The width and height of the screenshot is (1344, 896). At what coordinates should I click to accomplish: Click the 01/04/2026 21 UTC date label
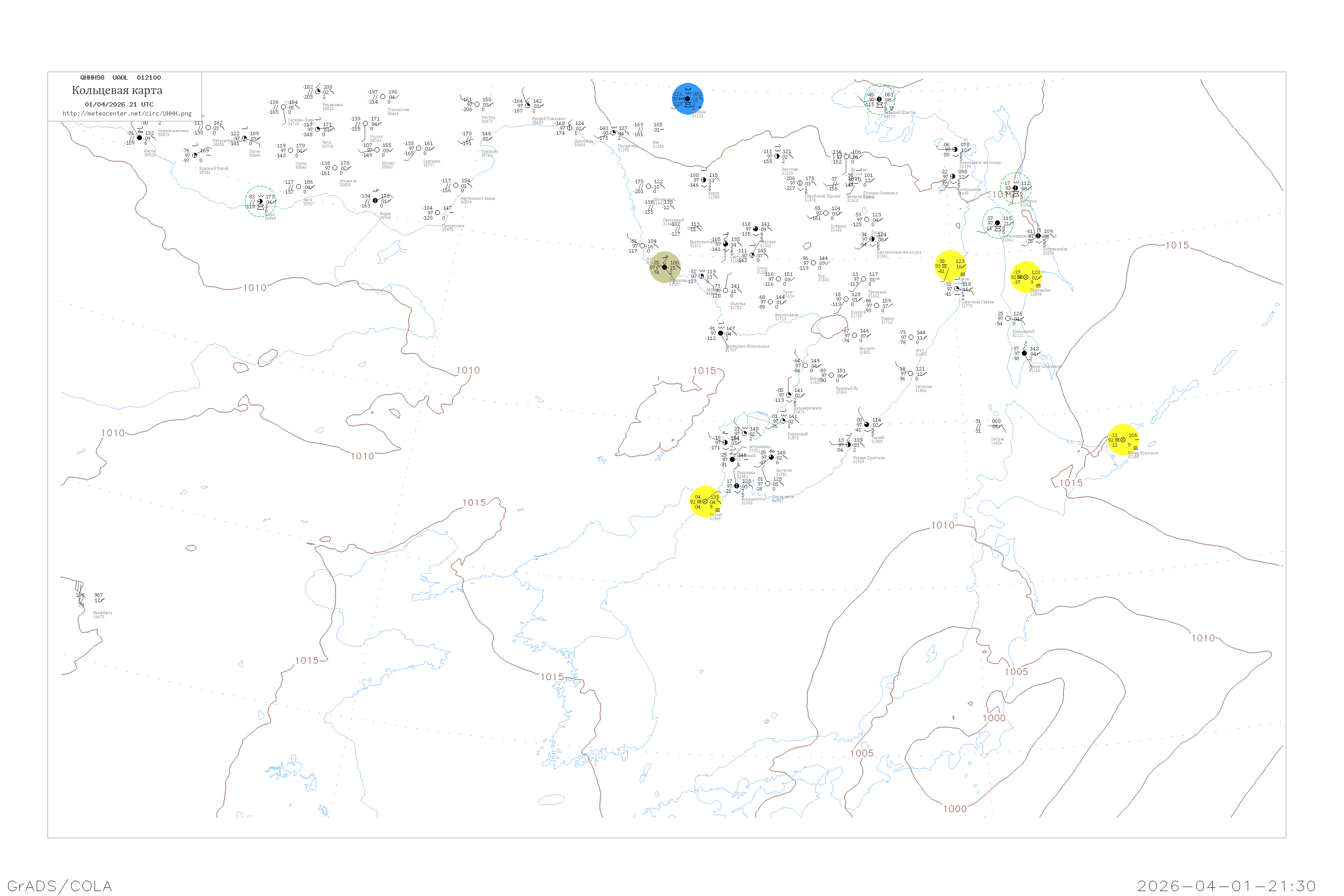point(119,104)
